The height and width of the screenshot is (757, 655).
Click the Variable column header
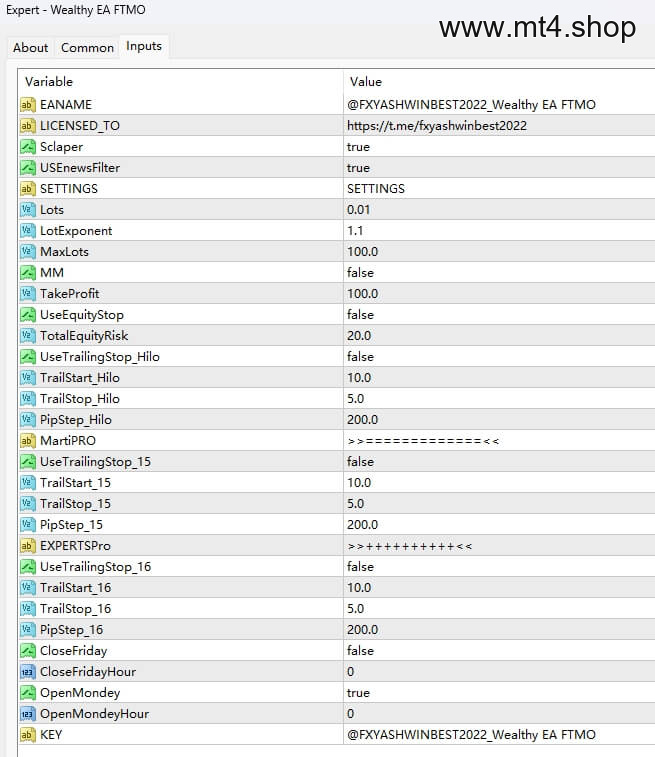[49, 82]
